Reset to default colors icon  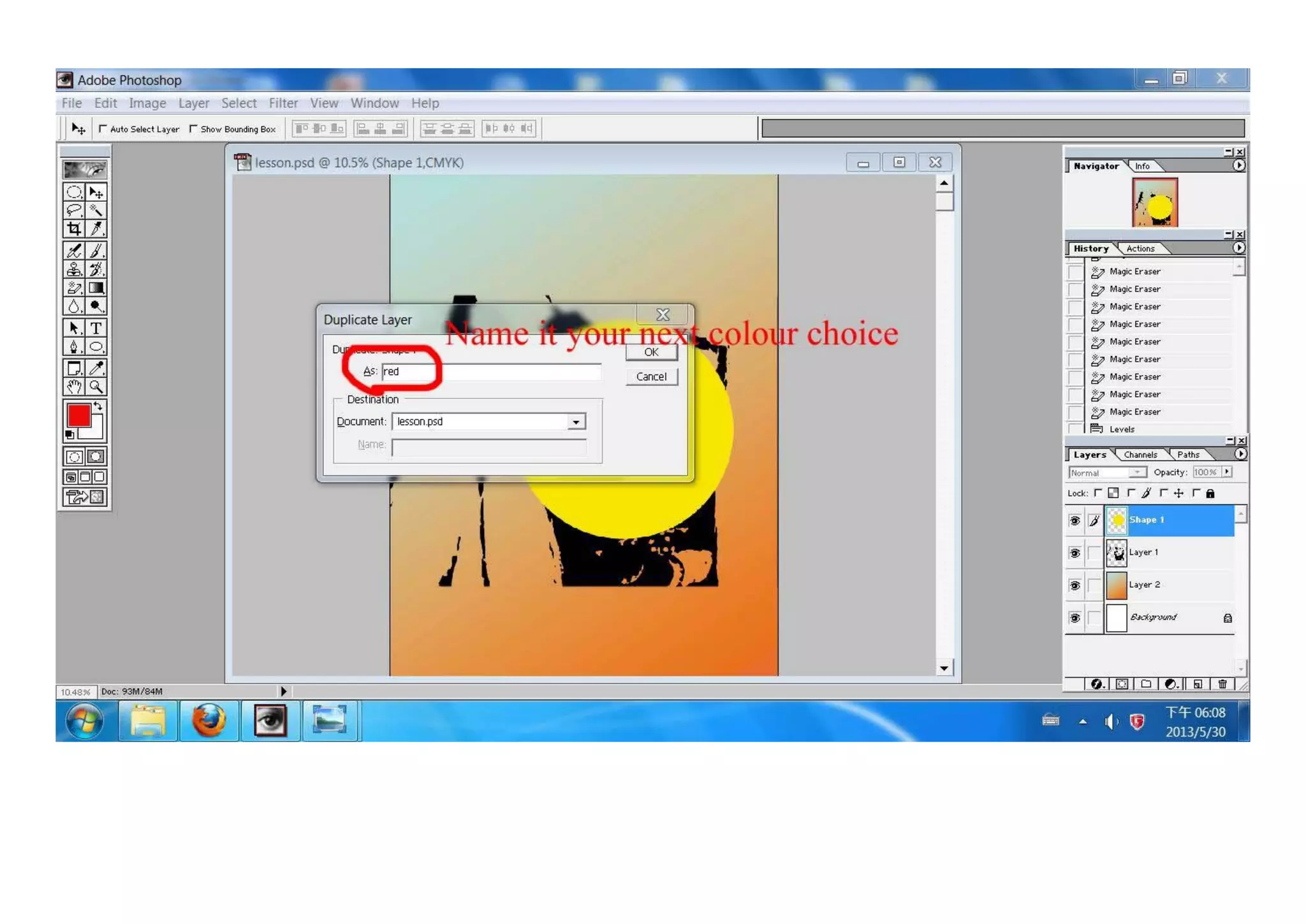click(x=70, y=435)
